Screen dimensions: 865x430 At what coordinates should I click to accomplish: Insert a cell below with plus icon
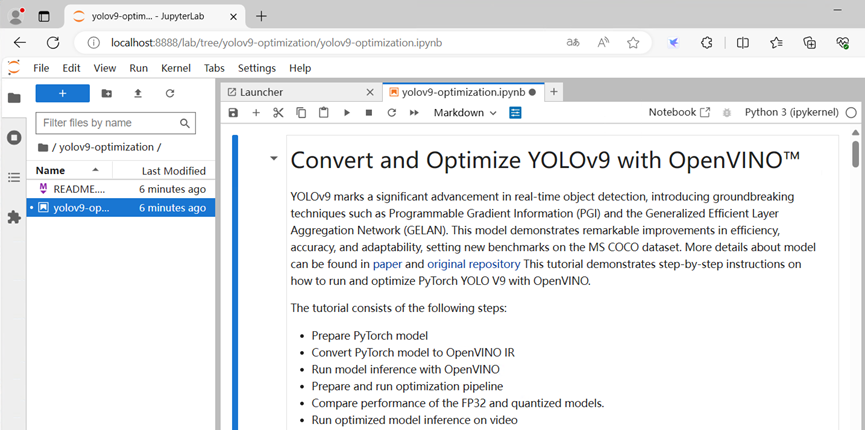click(x=256, y=113)
